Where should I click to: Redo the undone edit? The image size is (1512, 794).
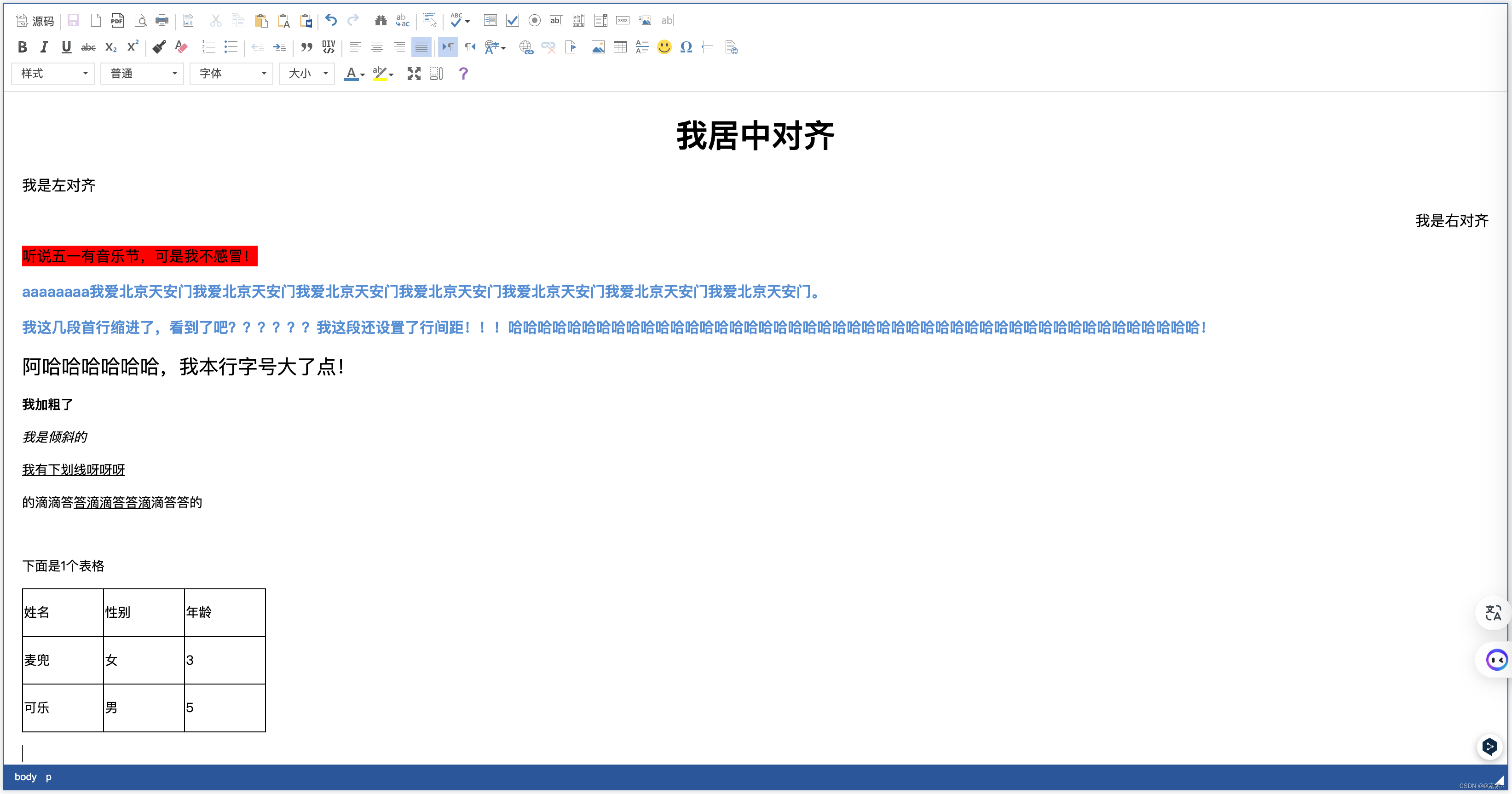tap(353, 21)
